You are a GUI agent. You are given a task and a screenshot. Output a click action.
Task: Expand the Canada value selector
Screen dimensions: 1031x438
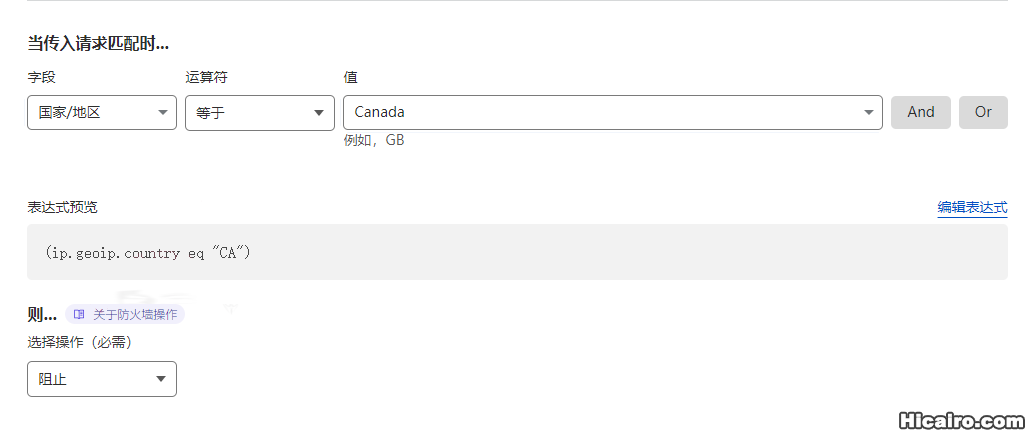click(613, 112)
